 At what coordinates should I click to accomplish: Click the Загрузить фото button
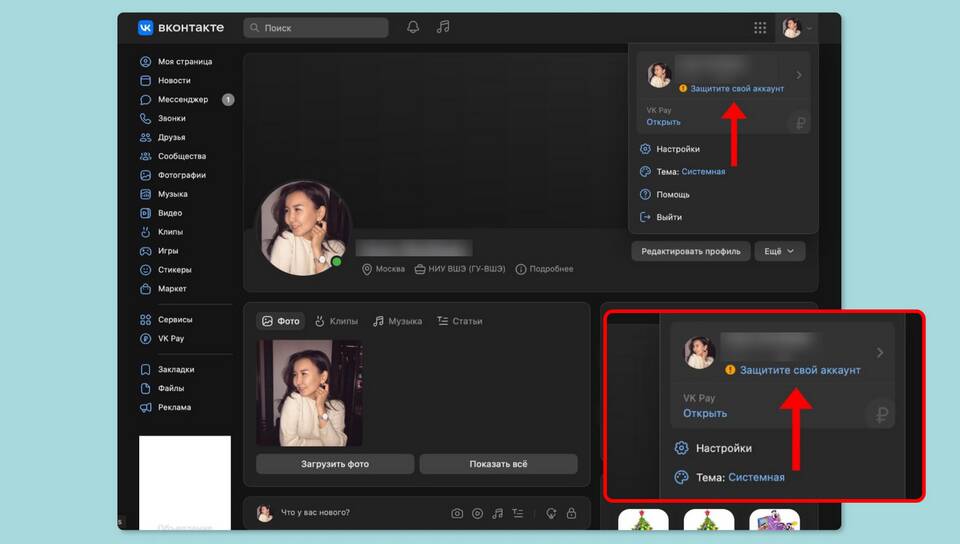335,464
